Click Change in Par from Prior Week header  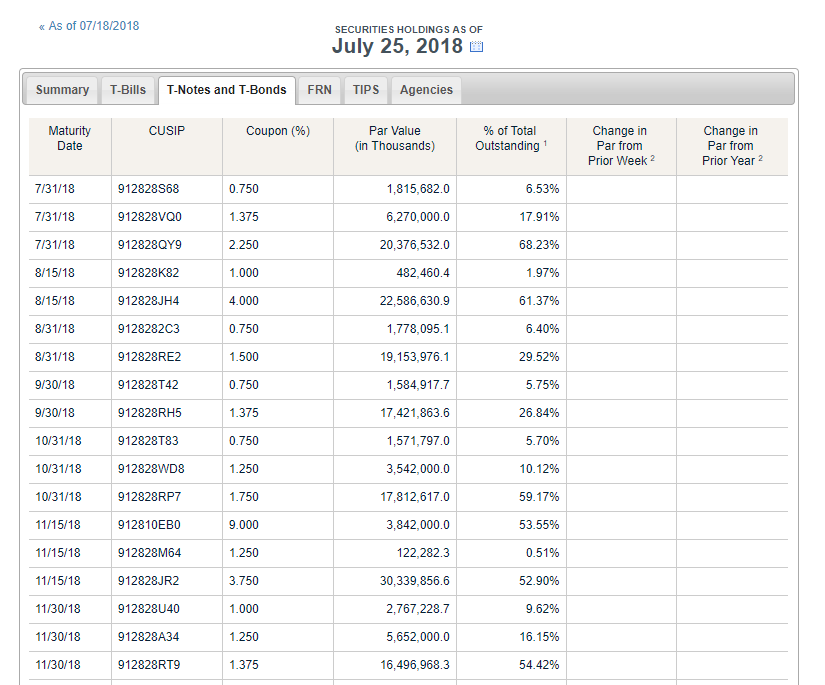tap(620, 145)
